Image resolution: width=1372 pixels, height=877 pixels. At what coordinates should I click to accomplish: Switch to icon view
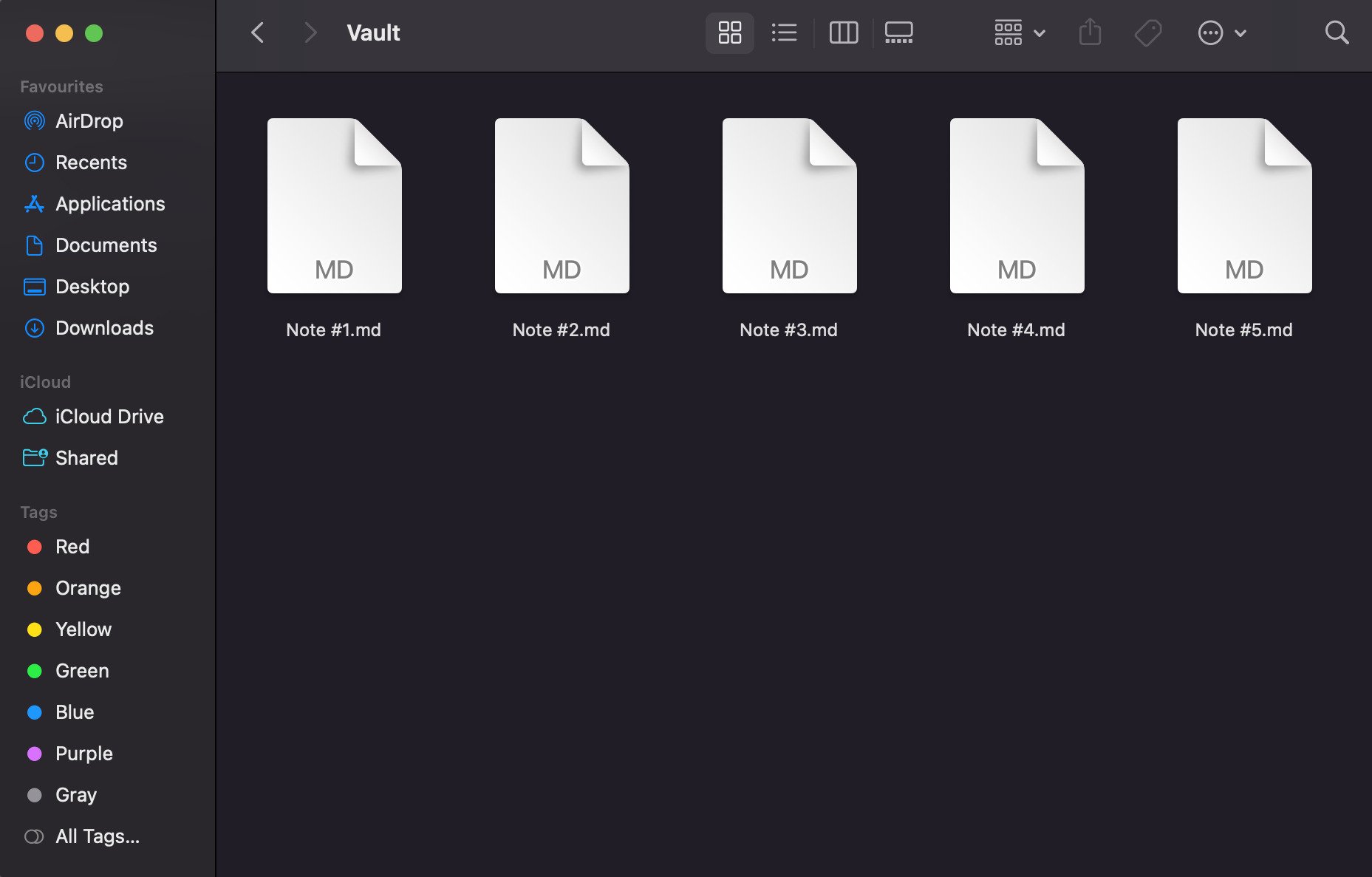click(728, 33)
